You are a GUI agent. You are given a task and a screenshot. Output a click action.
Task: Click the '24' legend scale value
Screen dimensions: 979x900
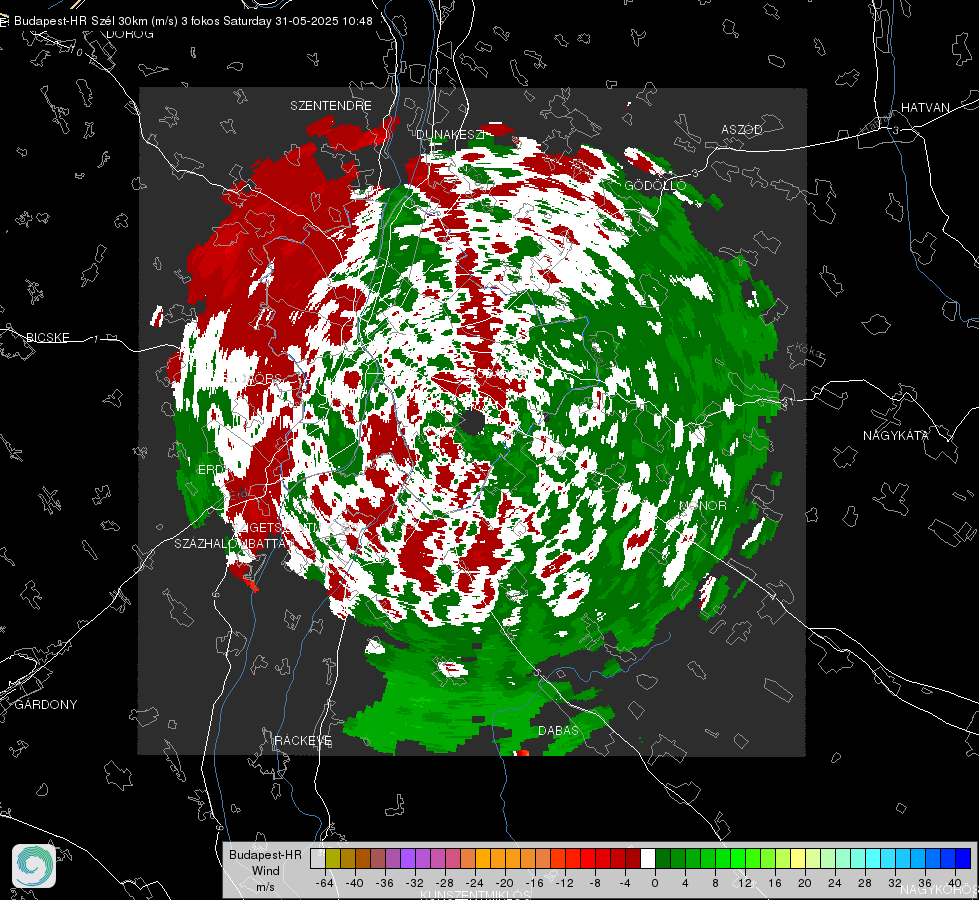pos(835,883)
